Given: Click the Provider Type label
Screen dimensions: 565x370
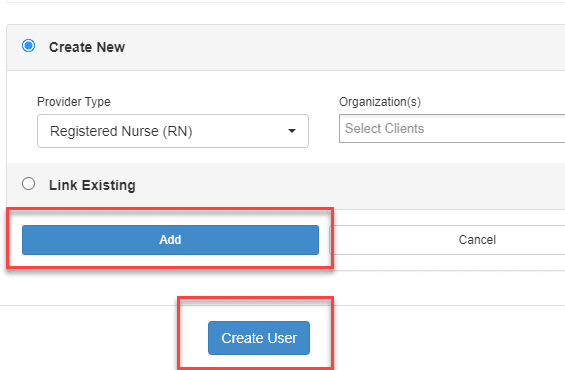Looking at the screenshot, I should 74,102.
